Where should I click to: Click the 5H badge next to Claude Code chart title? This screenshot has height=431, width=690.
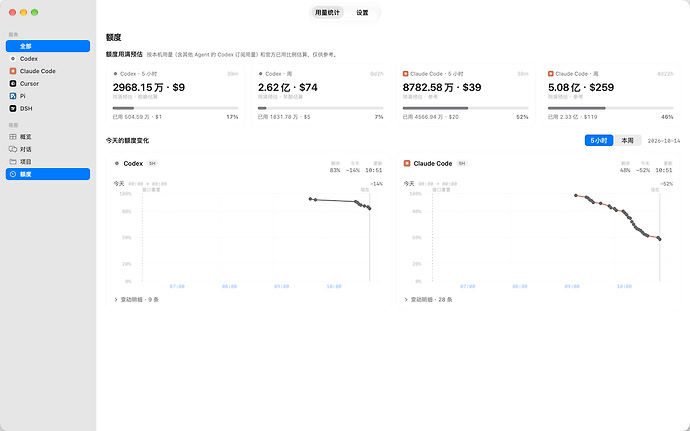click(462, 163)
